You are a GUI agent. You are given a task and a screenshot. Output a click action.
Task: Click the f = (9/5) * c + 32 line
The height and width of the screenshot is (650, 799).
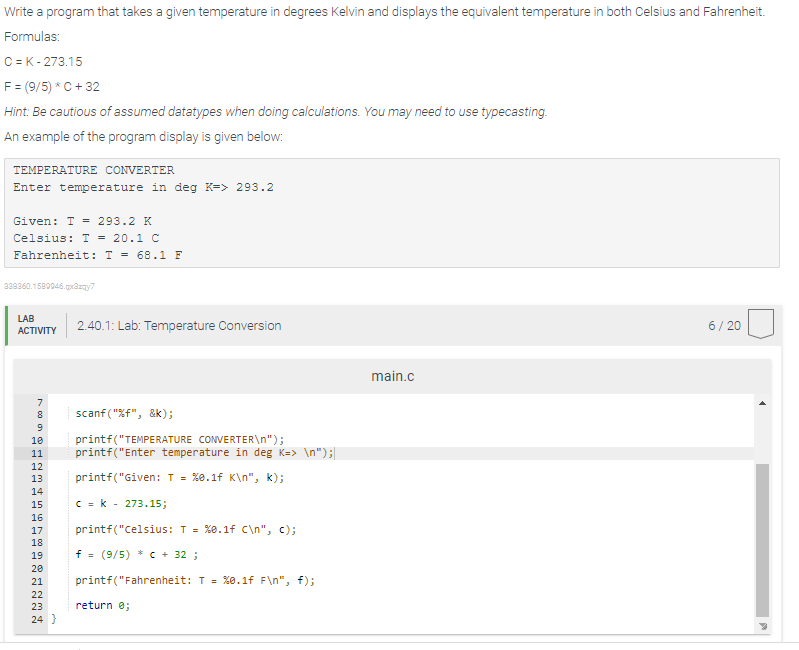[x=137, y=554]
